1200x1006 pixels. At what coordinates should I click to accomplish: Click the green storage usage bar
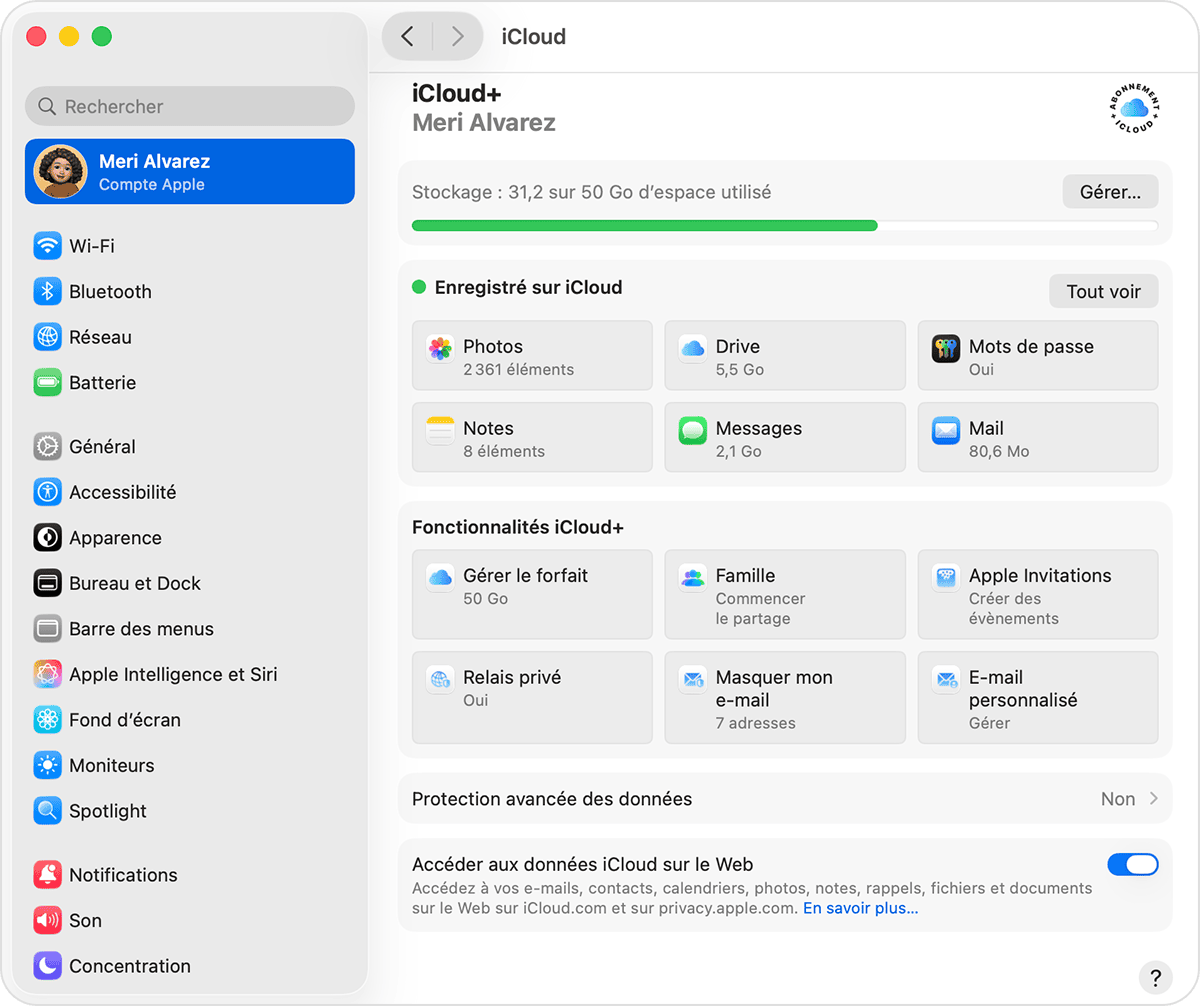[644, 225]
